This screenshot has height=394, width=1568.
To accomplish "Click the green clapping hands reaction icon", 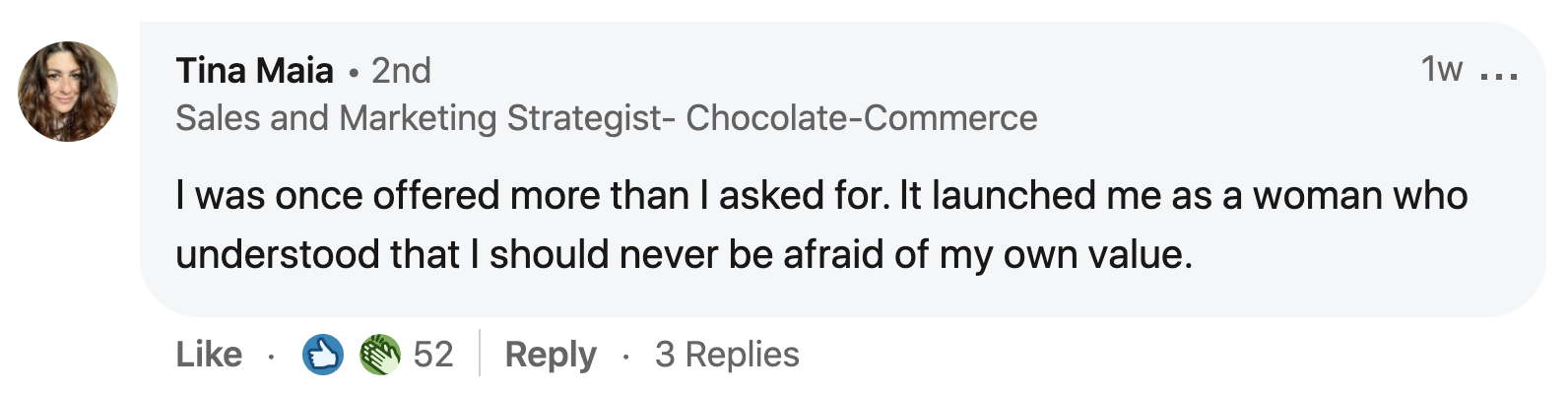I will (380, 355).
